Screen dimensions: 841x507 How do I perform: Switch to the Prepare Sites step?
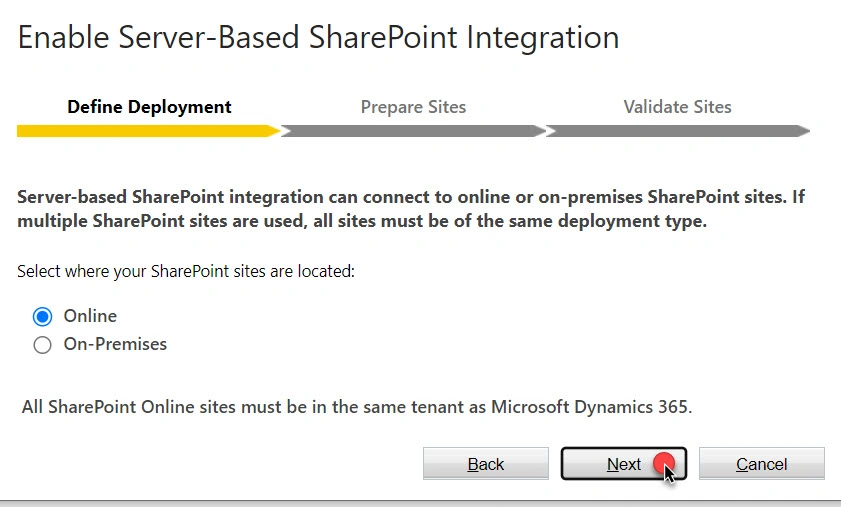click(x=413, y=107)
